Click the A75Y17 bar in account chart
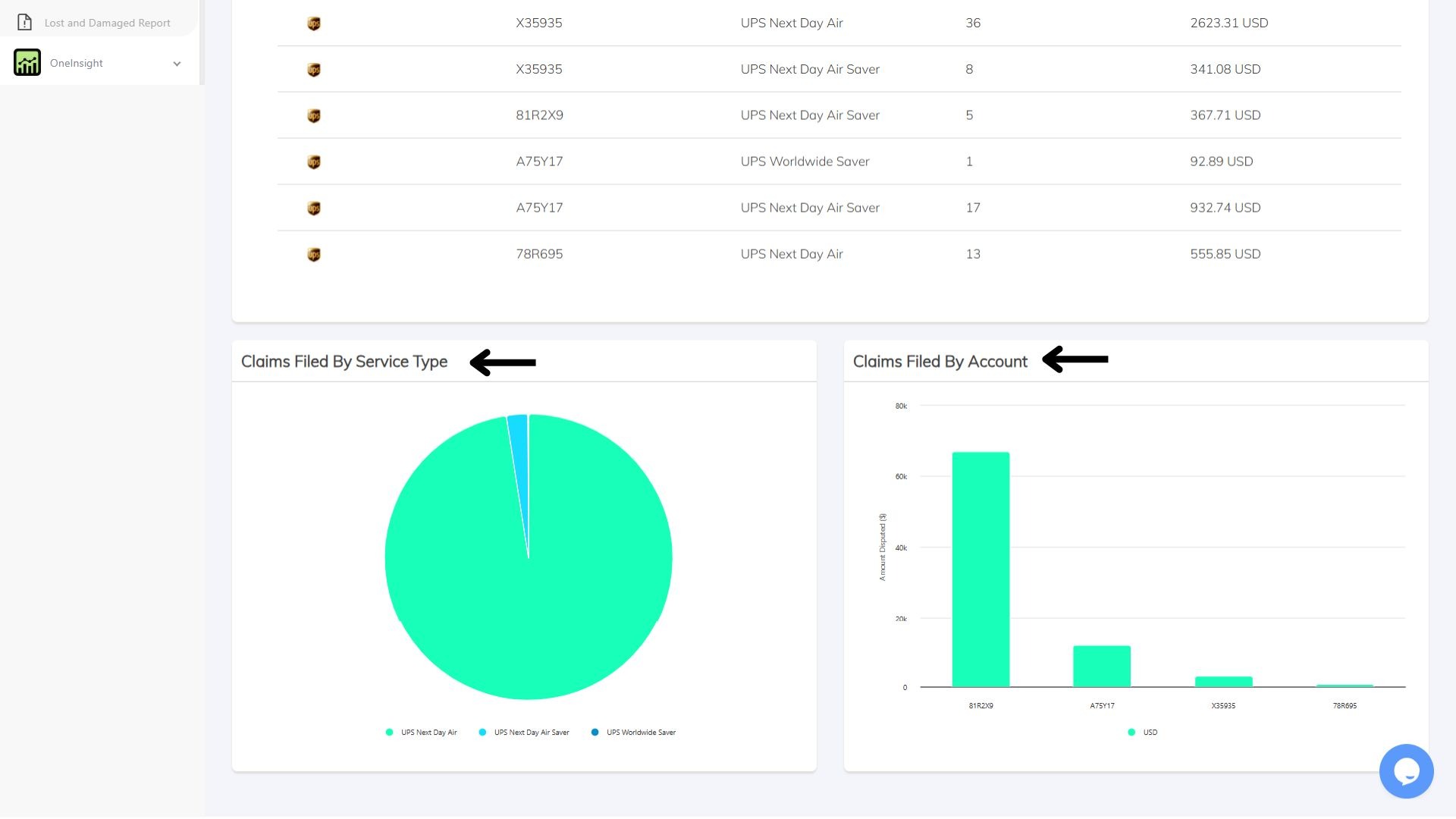The height and width of the screenshot is (819, 1456). click(x=1102, y=666)
